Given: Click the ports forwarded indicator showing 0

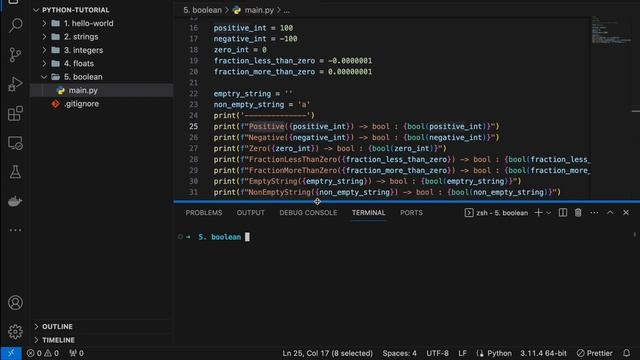Looking at the screenshot, I should tap(76, 353).
